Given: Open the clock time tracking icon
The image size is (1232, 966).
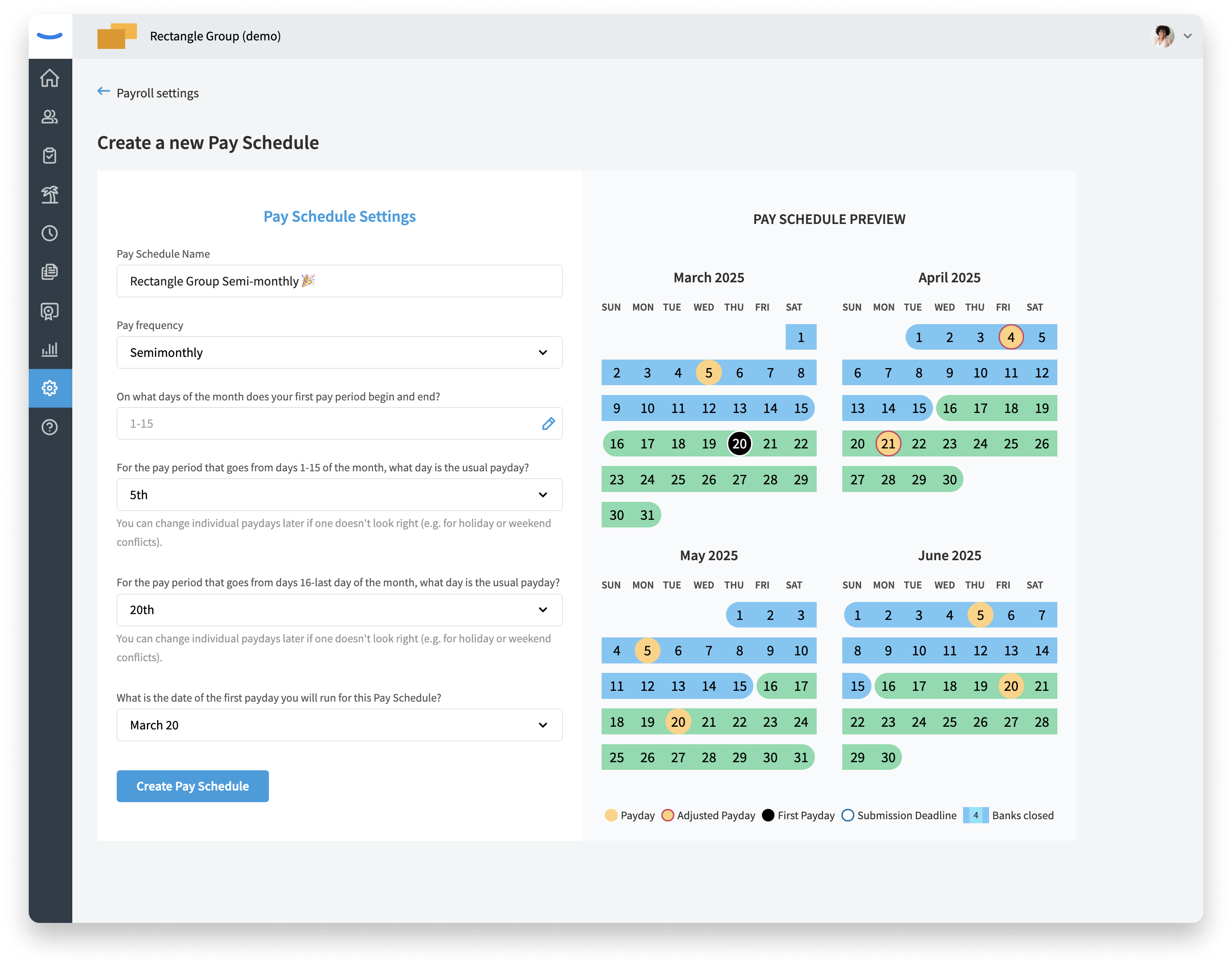Looking at the screenshot, I should [50, 233].
